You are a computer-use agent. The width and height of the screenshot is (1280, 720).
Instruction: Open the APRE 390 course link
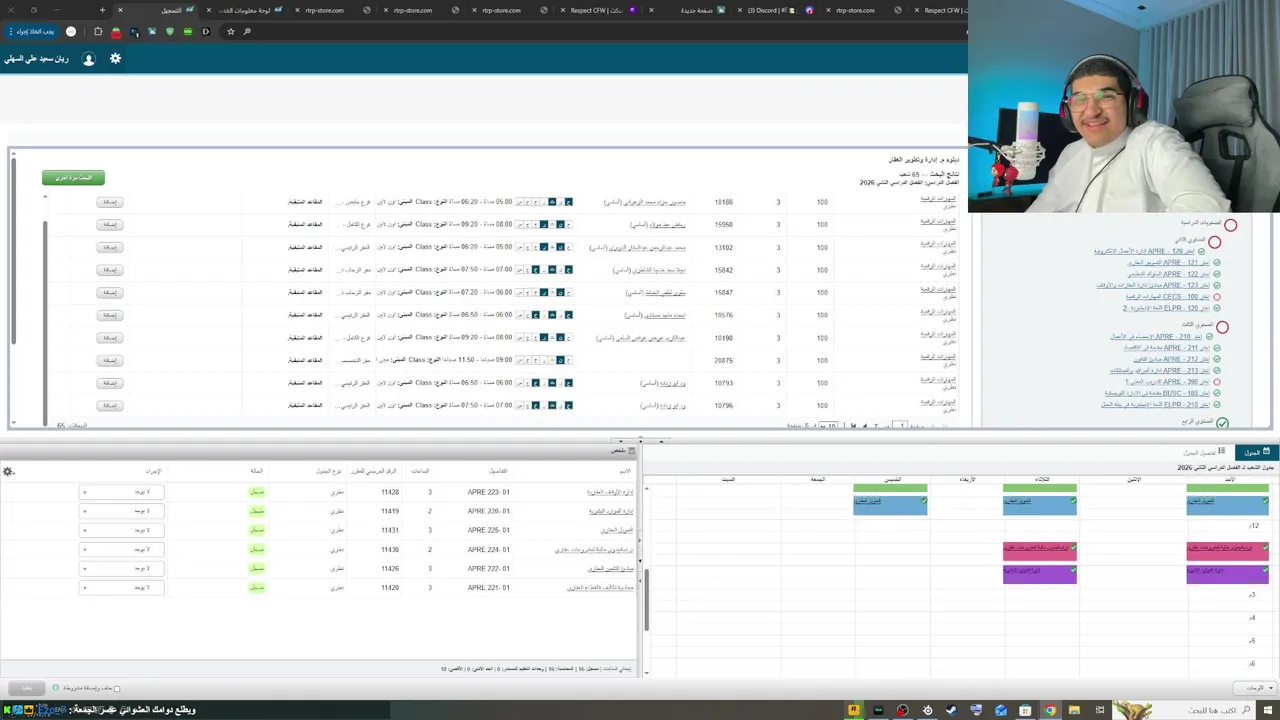coord(1166,382)
